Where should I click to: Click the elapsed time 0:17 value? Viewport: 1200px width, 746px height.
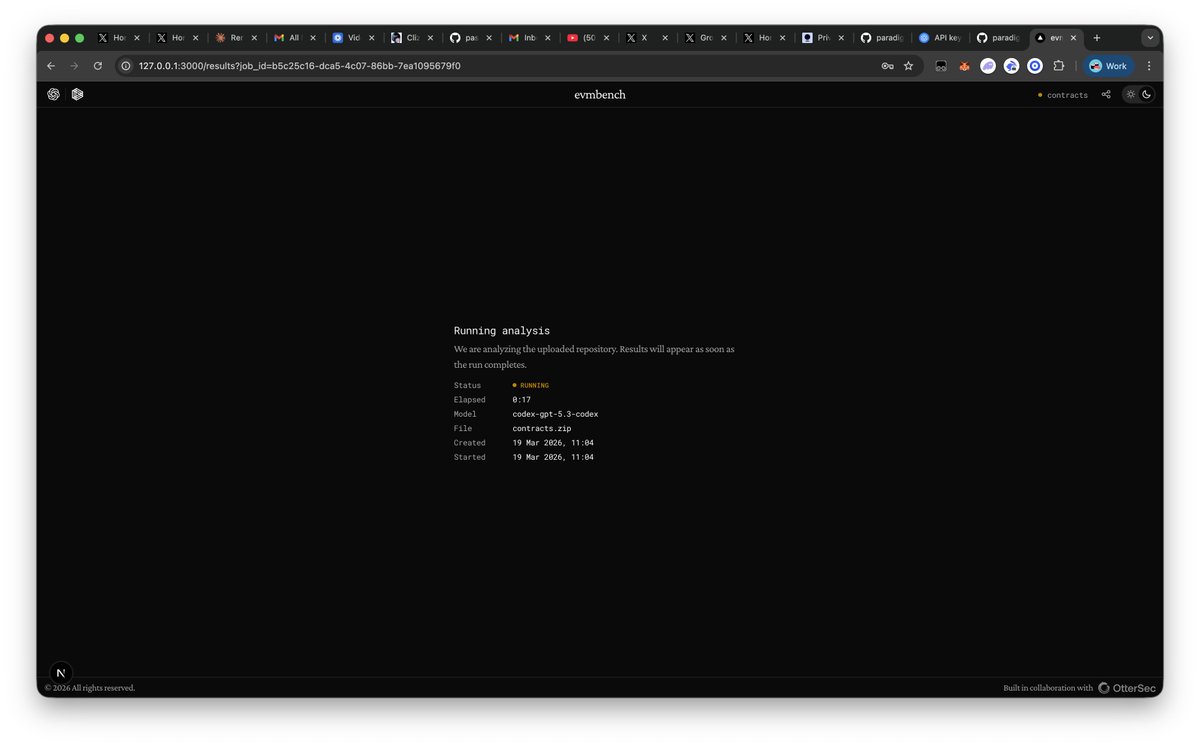522,399
